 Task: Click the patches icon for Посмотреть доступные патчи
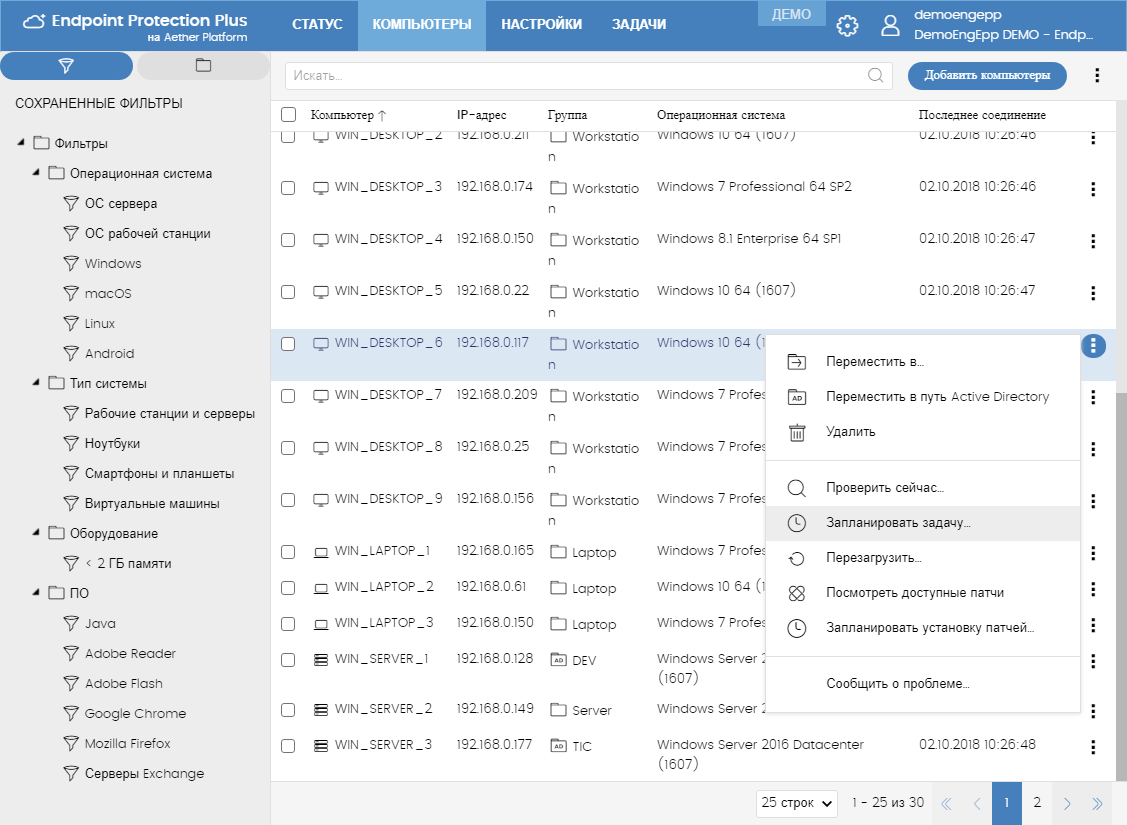pos(797,593)
